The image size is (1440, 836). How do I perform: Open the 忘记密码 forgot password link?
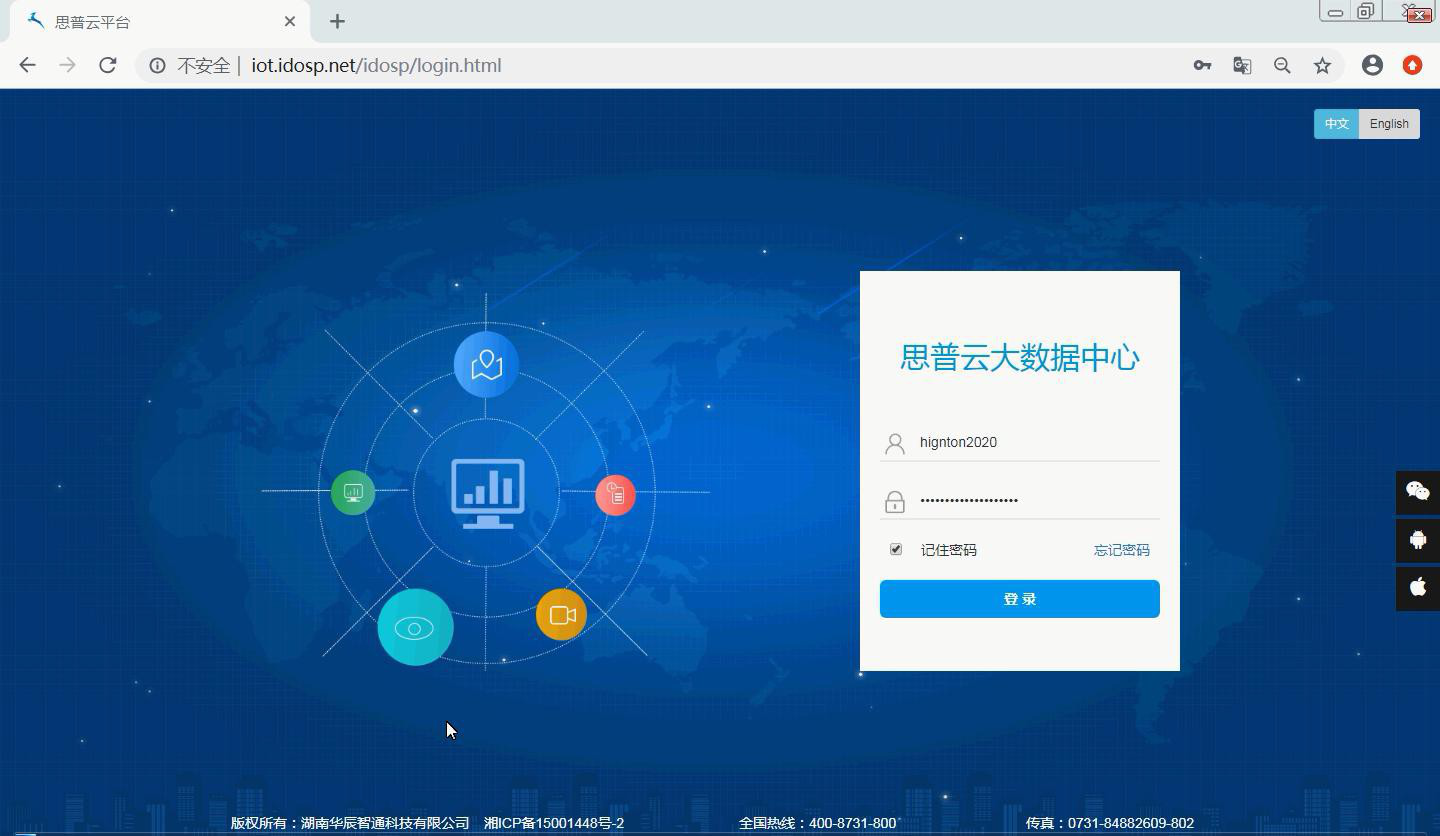1121,550
